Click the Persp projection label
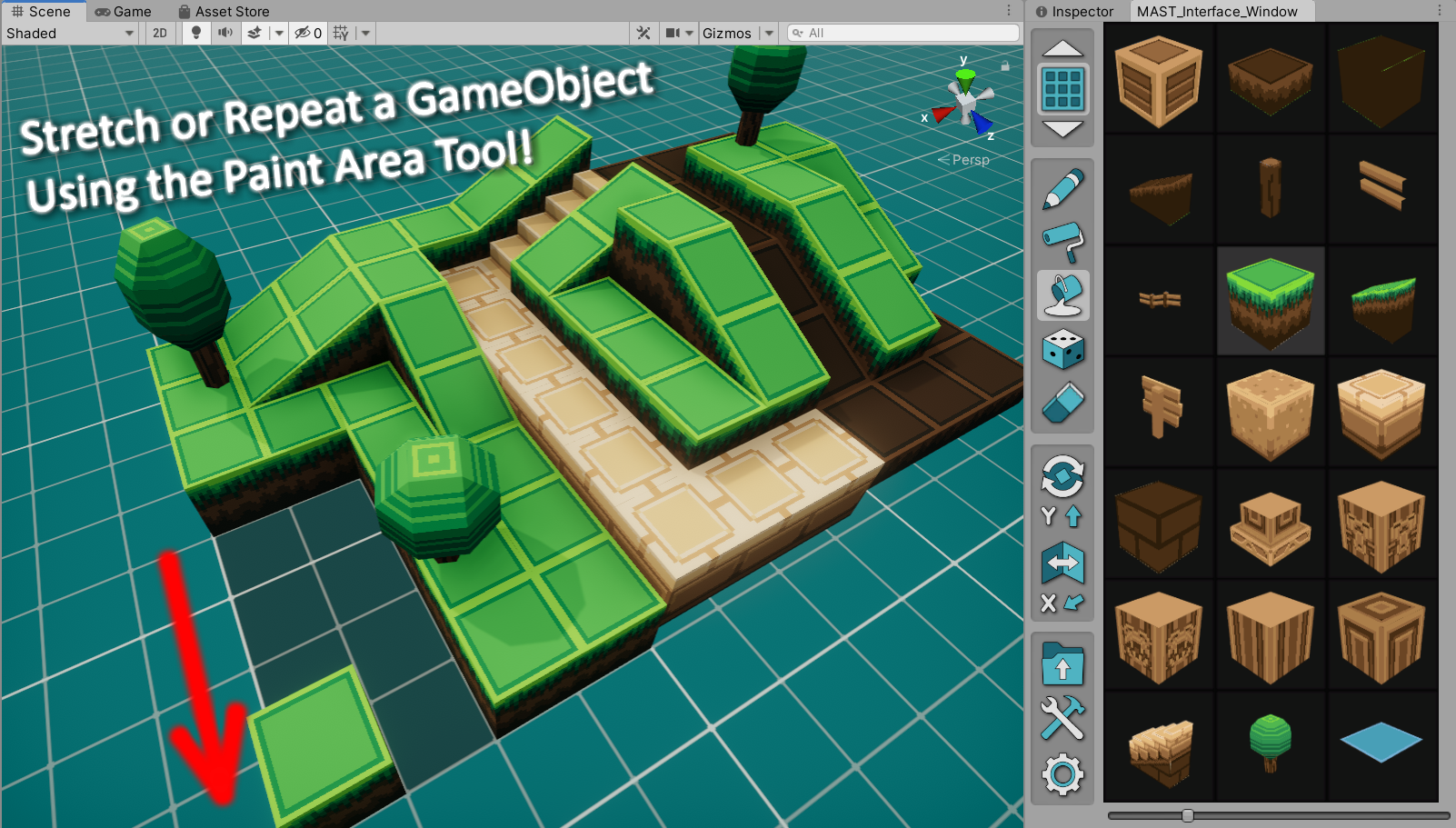The image size is (1456, 828). point(963,160)
